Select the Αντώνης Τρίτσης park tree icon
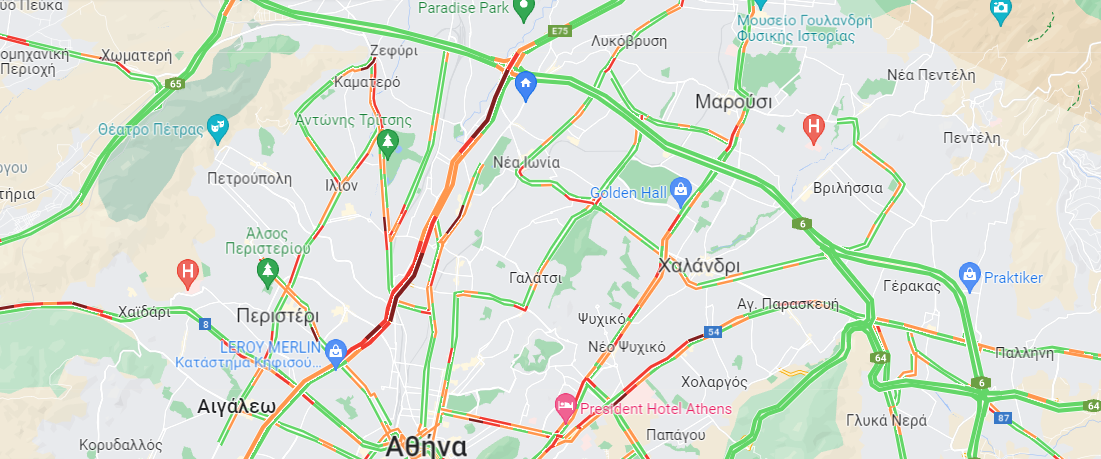1101x459 pixels. [387, 142]
